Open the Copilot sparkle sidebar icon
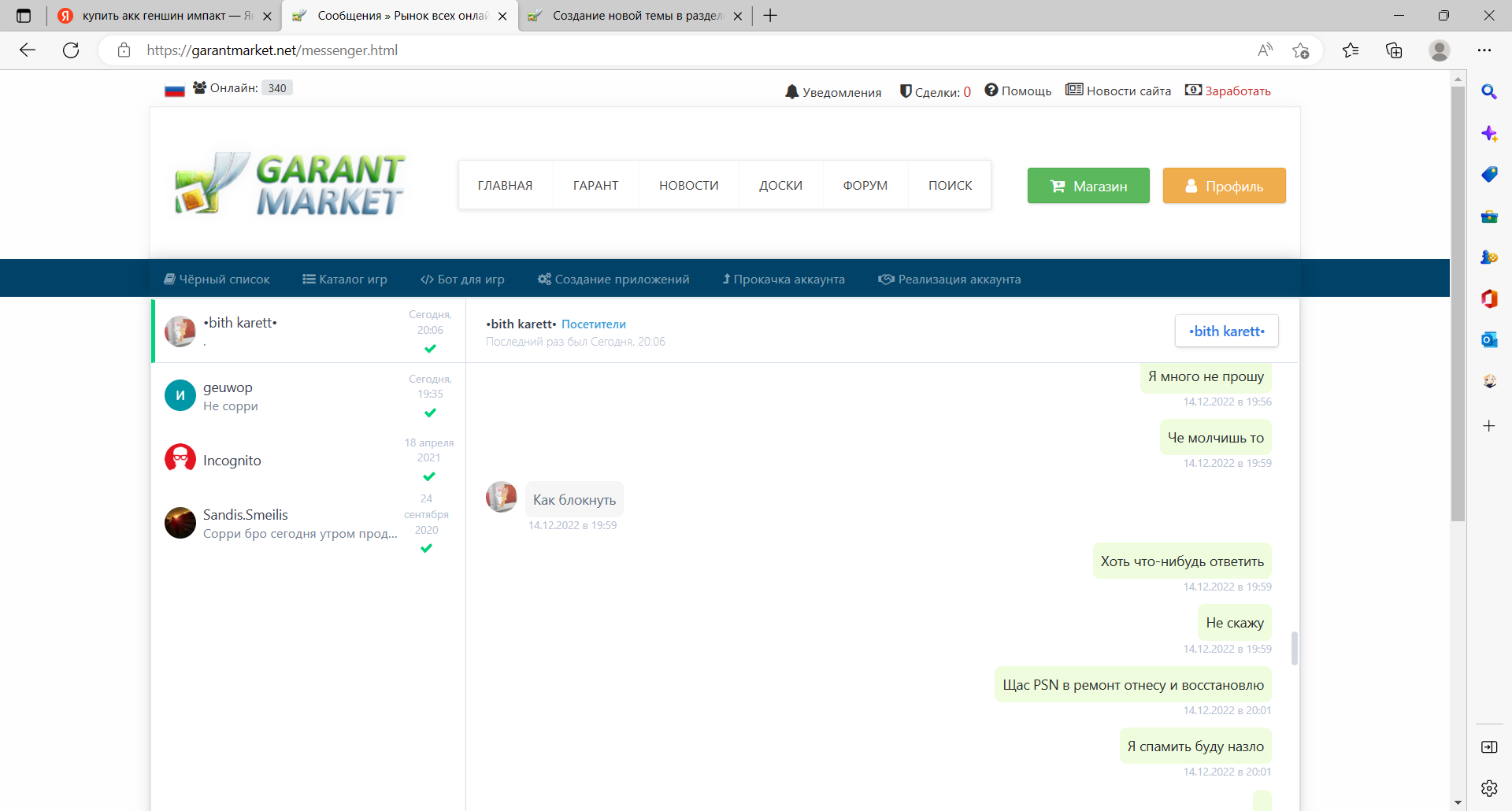 (x=1489, y=133)
